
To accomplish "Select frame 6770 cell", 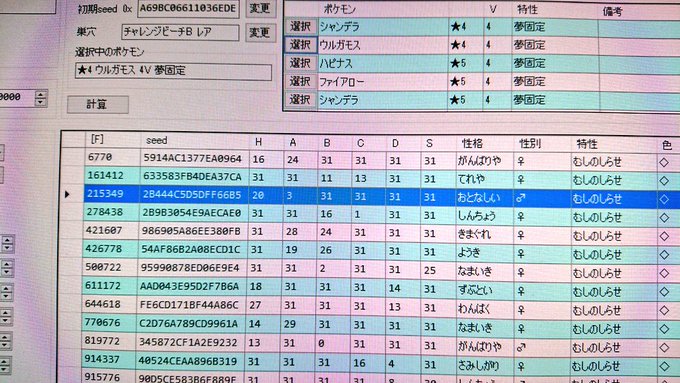I will click(x=112, y=157).
